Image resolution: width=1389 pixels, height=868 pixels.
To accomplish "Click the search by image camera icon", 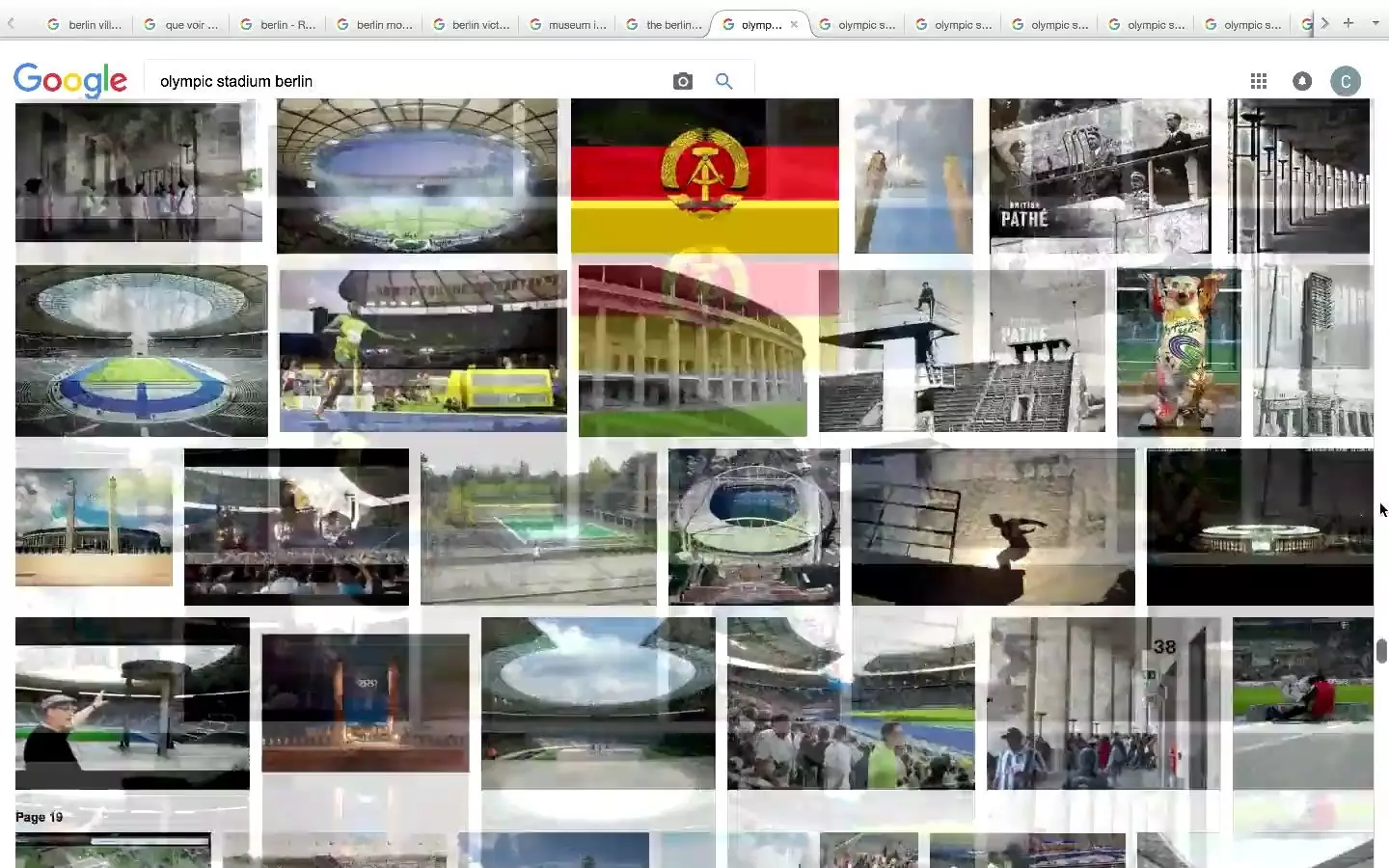I will click(x=683, y=82).
